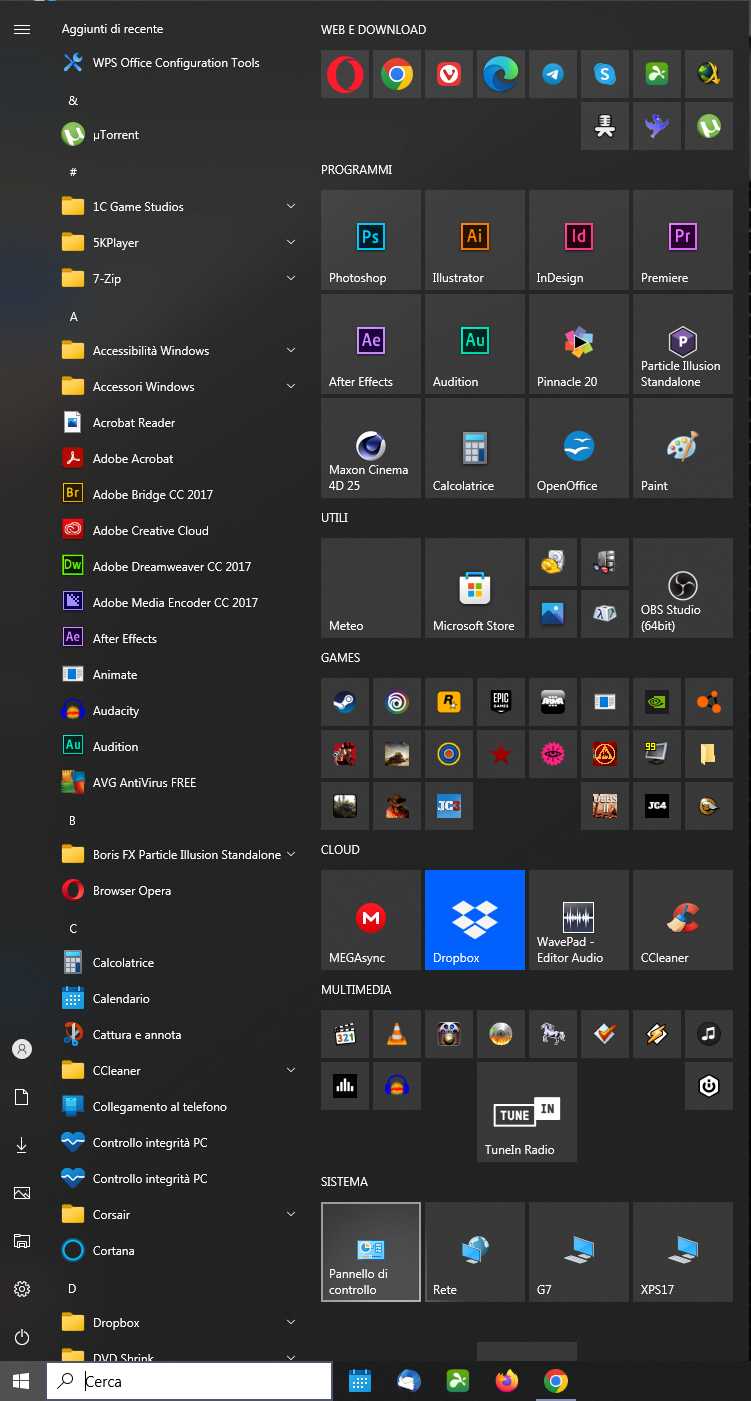The height and width of the screenshot is (1401, 751).
Task: Open the Skype tile
Action: [605, 74]
